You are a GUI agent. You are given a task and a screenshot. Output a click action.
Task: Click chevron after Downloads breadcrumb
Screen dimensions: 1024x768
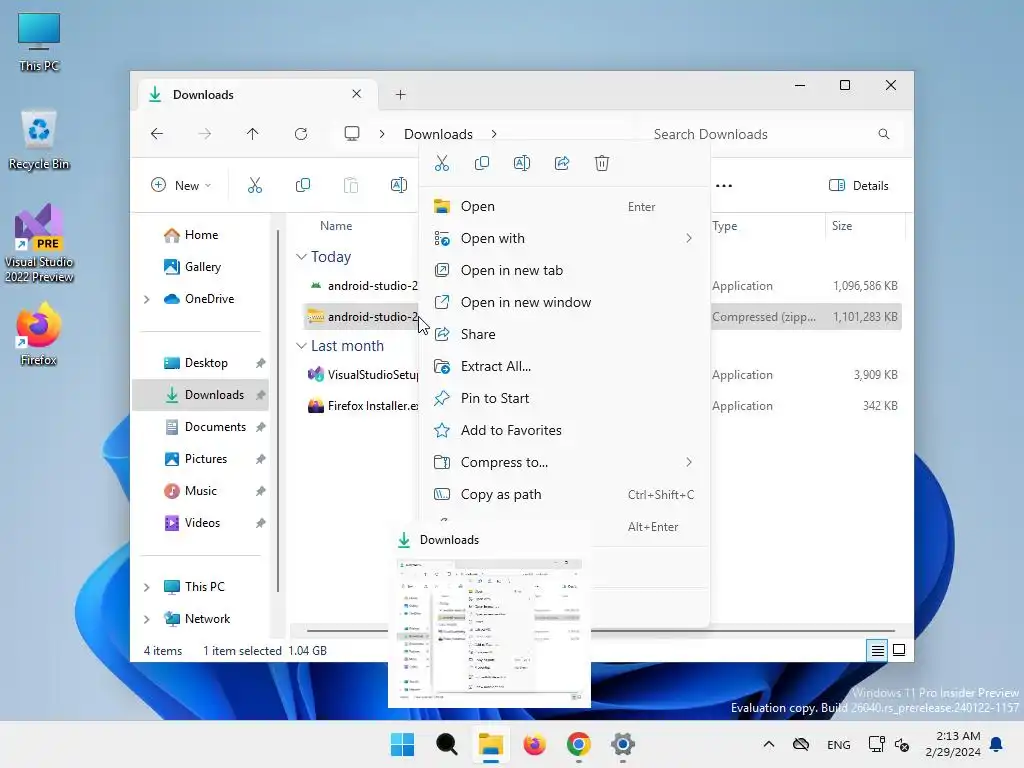click(494, 134)
